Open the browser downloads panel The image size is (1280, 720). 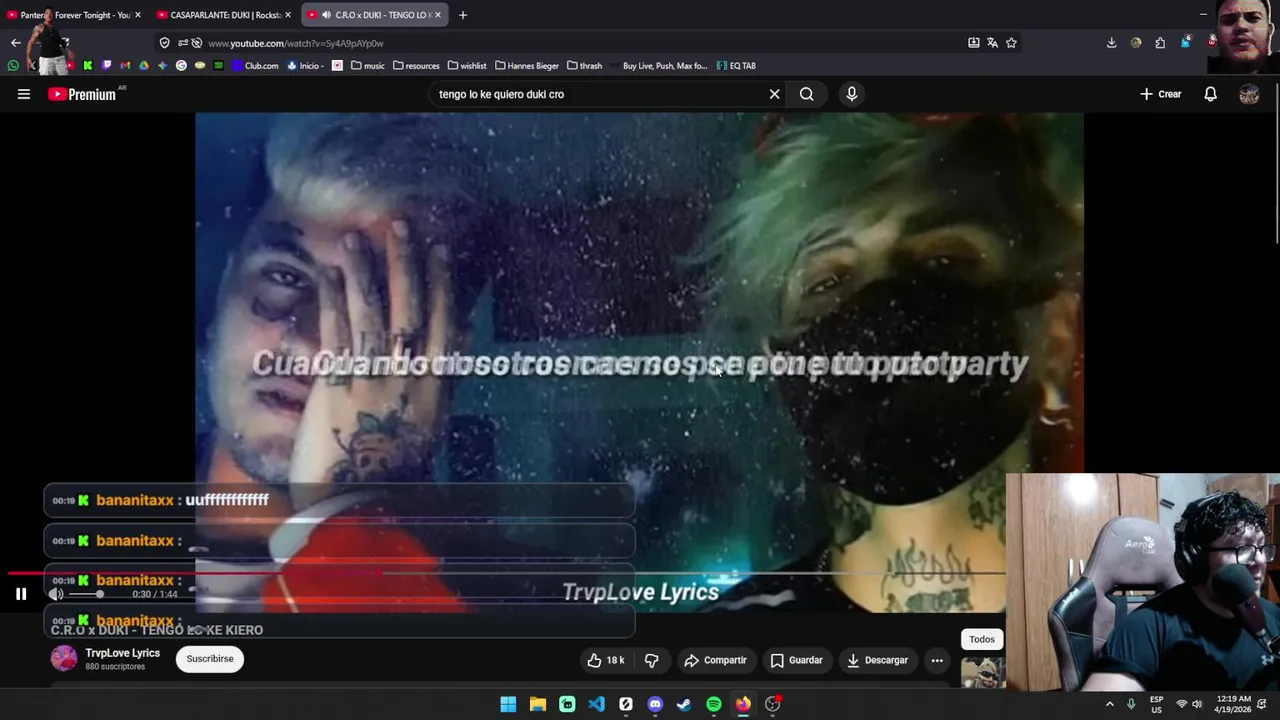(1111, 43)
